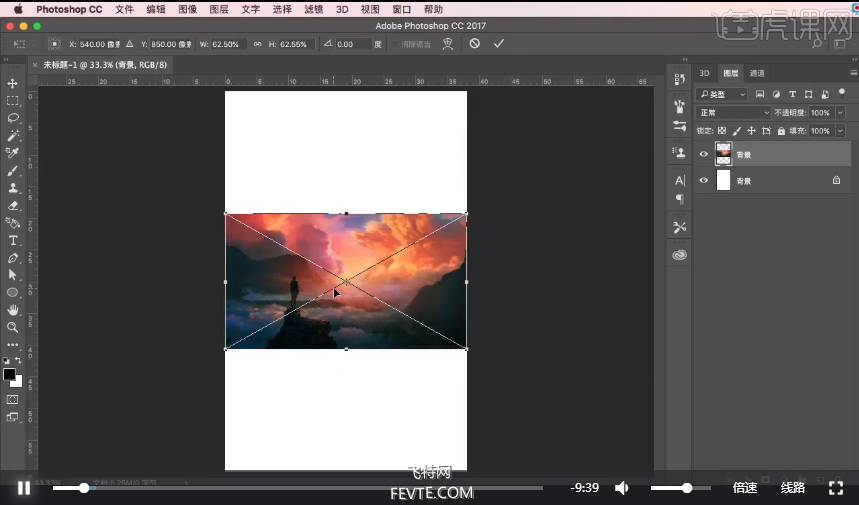Open the 滤镜 Filter menu

point(313,9)
